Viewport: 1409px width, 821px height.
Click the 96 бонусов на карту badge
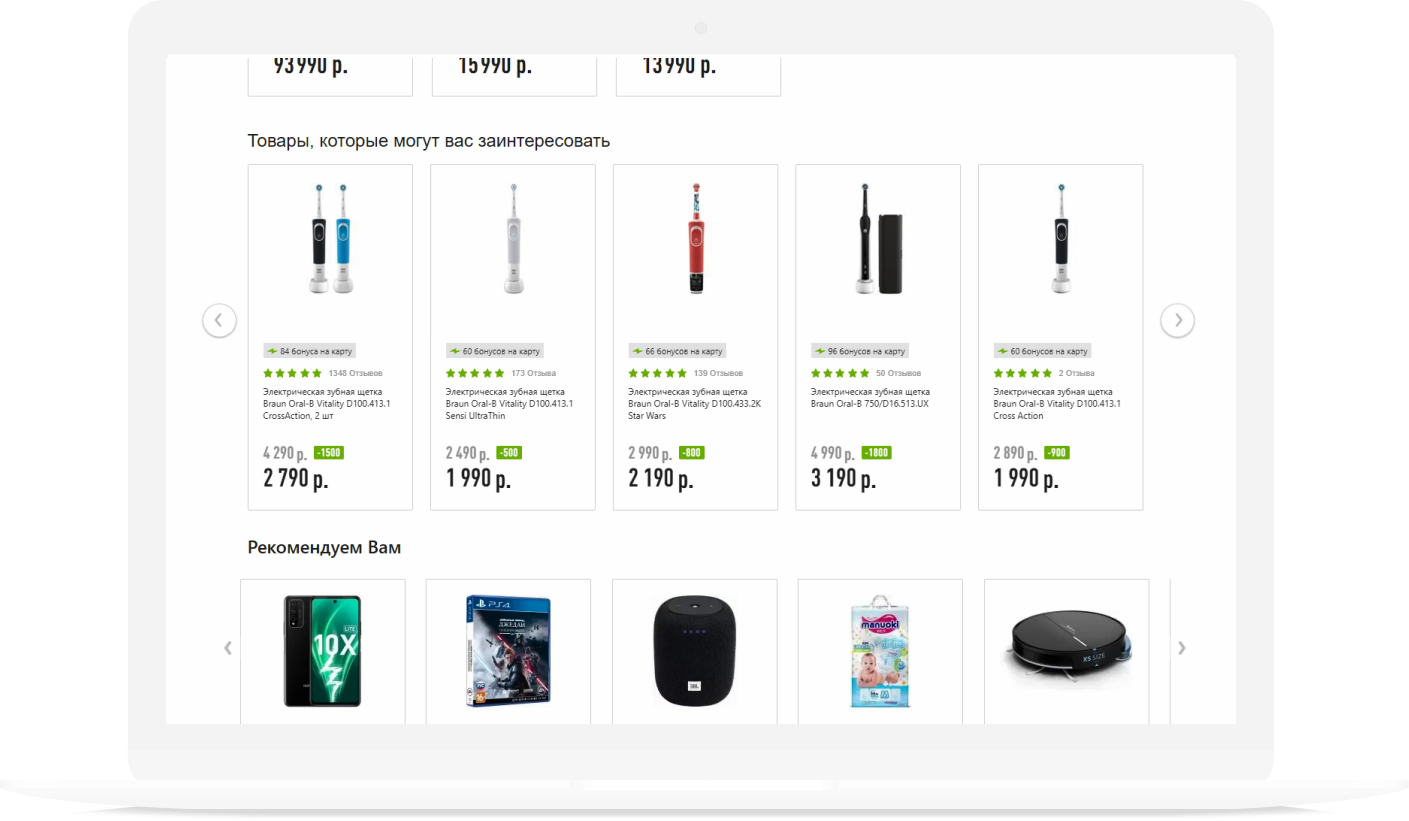point(859,351)
